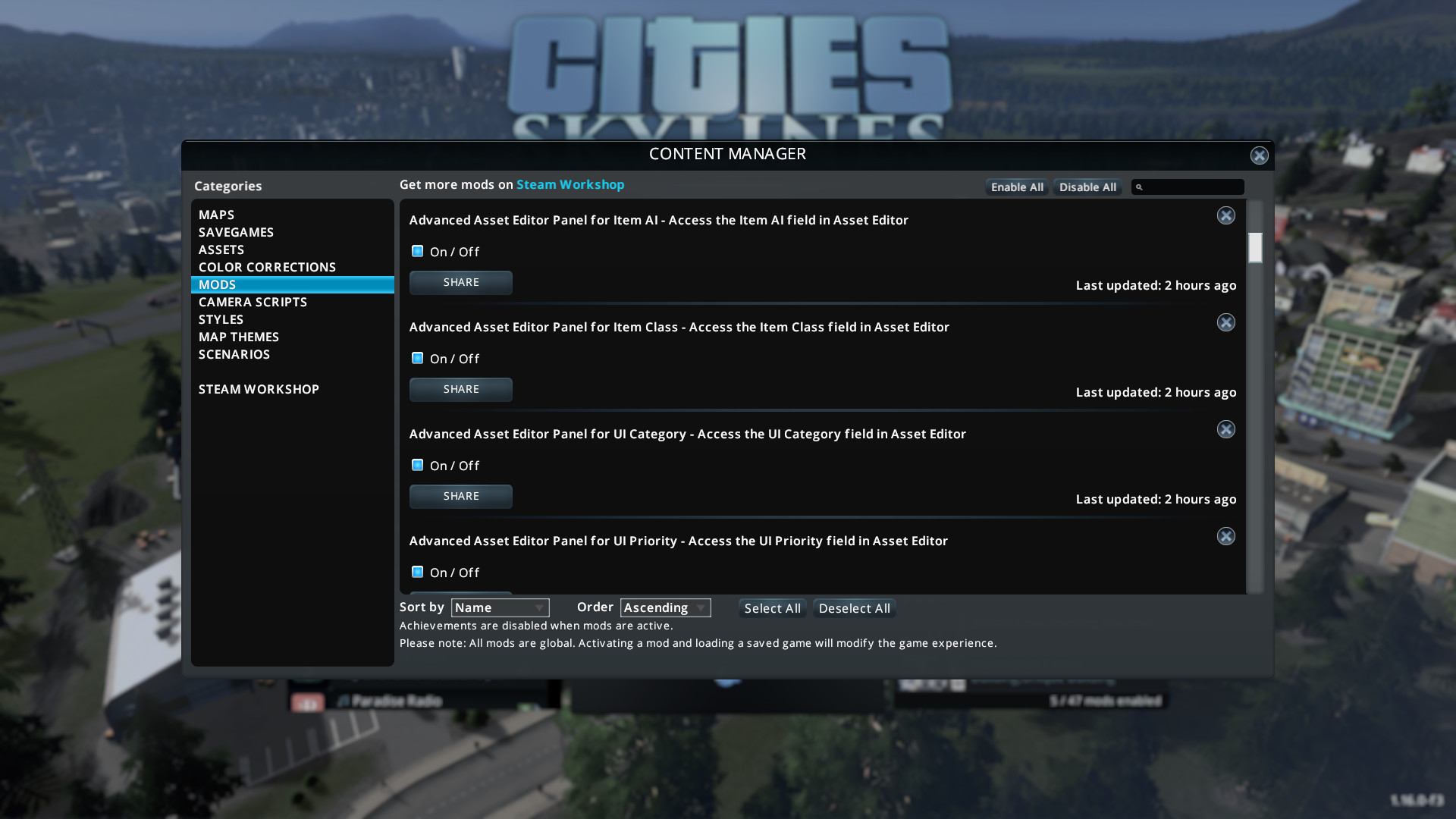
Task: Close the Content Manager window
Action: (x=1259, y=155)
